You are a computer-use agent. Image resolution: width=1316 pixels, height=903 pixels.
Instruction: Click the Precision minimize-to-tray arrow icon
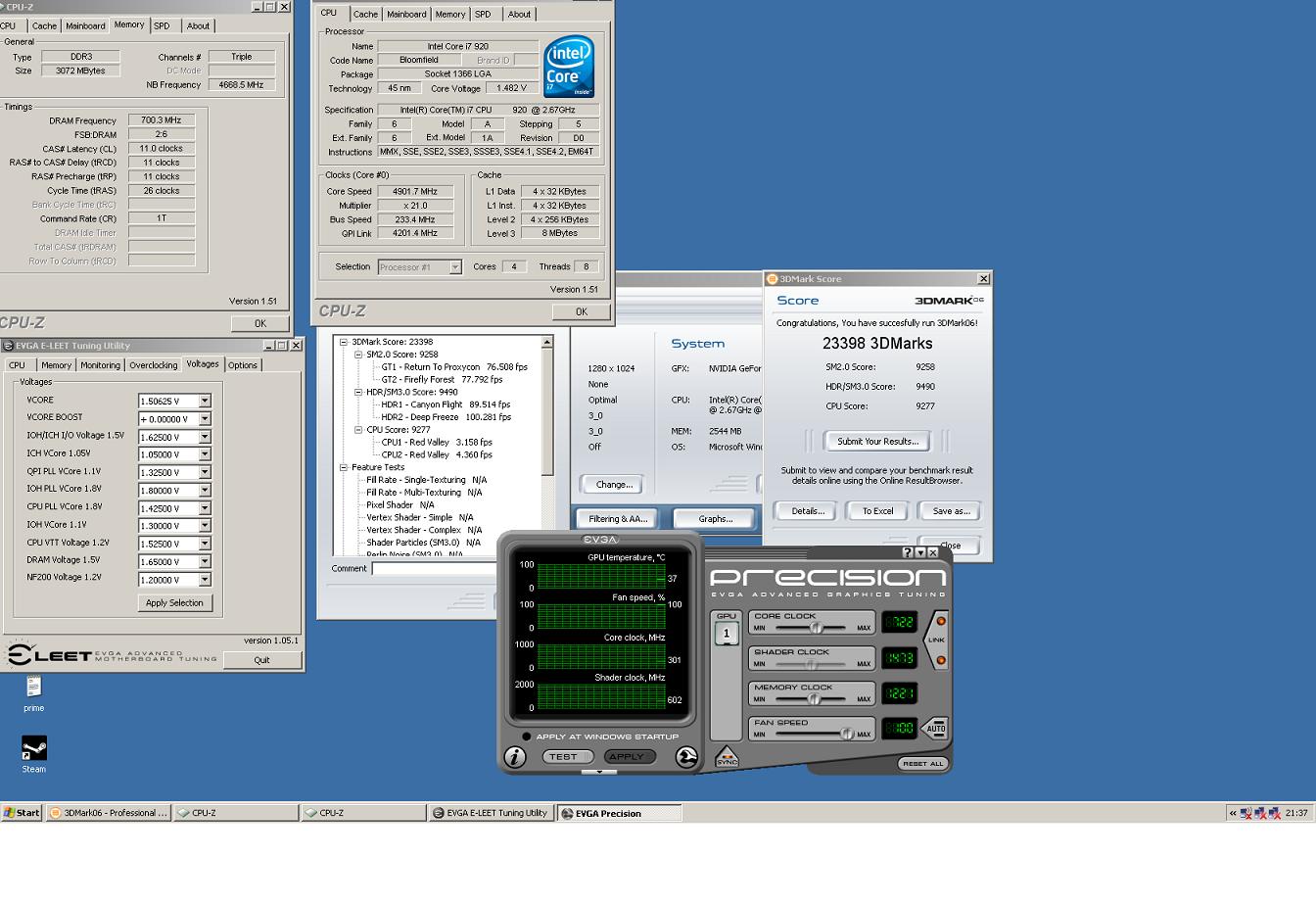(919, 552)
